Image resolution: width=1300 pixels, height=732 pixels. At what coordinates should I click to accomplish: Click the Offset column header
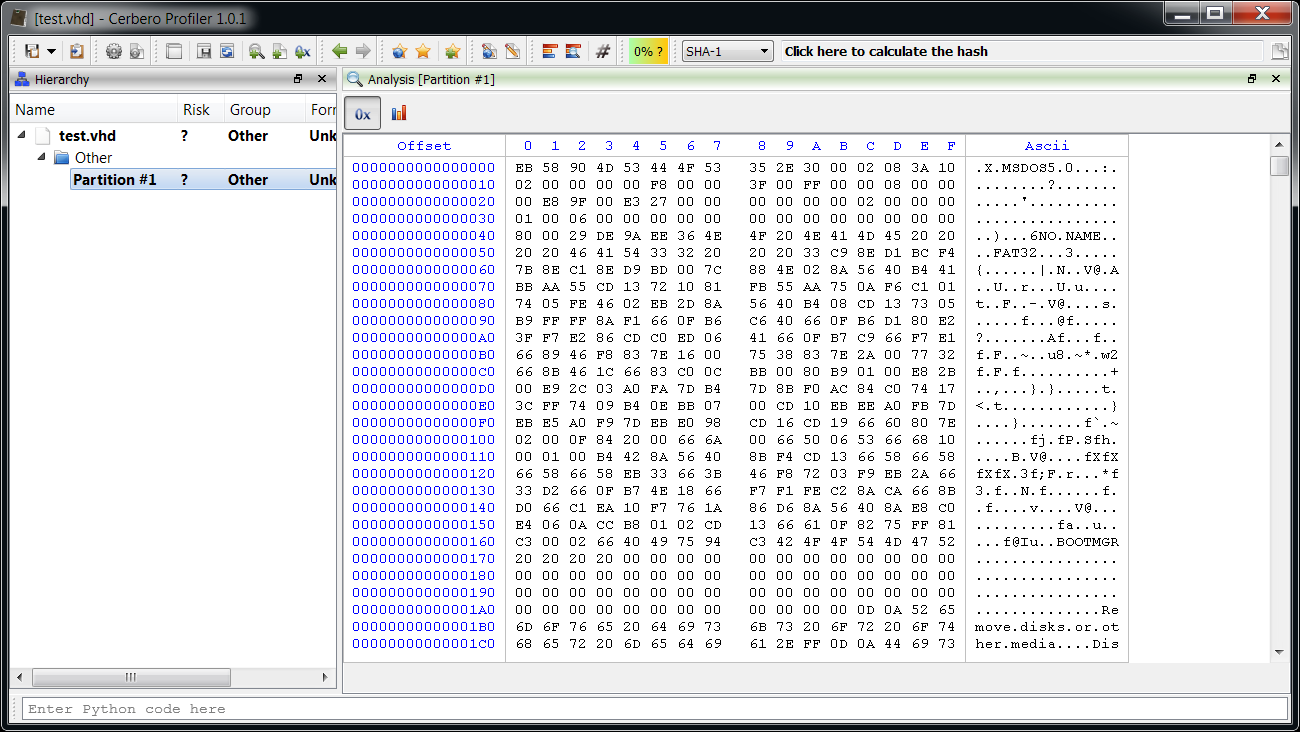coord(424,146)
